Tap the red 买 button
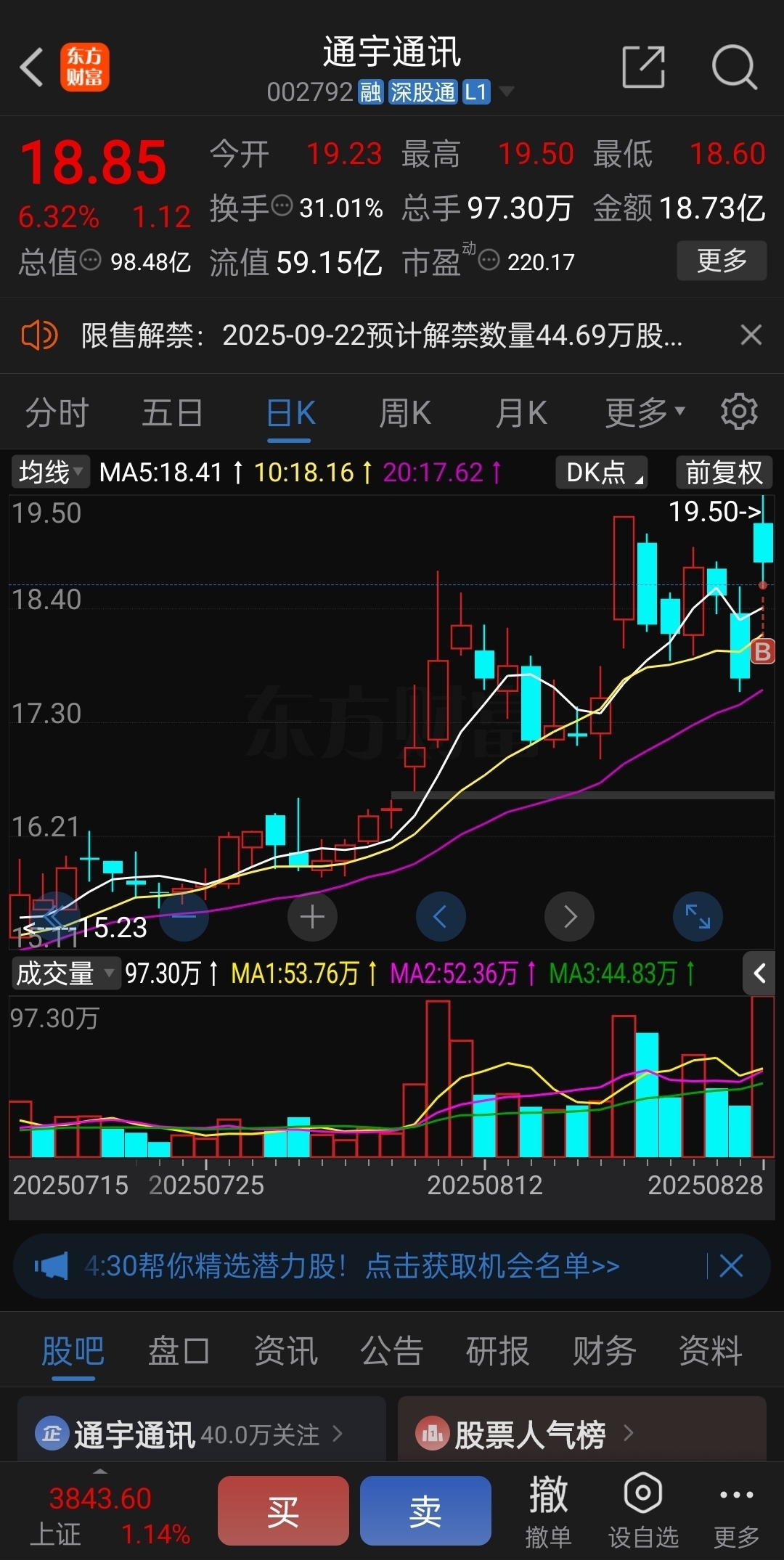This screenshot has height=1563, width=784. point(283,1512)
